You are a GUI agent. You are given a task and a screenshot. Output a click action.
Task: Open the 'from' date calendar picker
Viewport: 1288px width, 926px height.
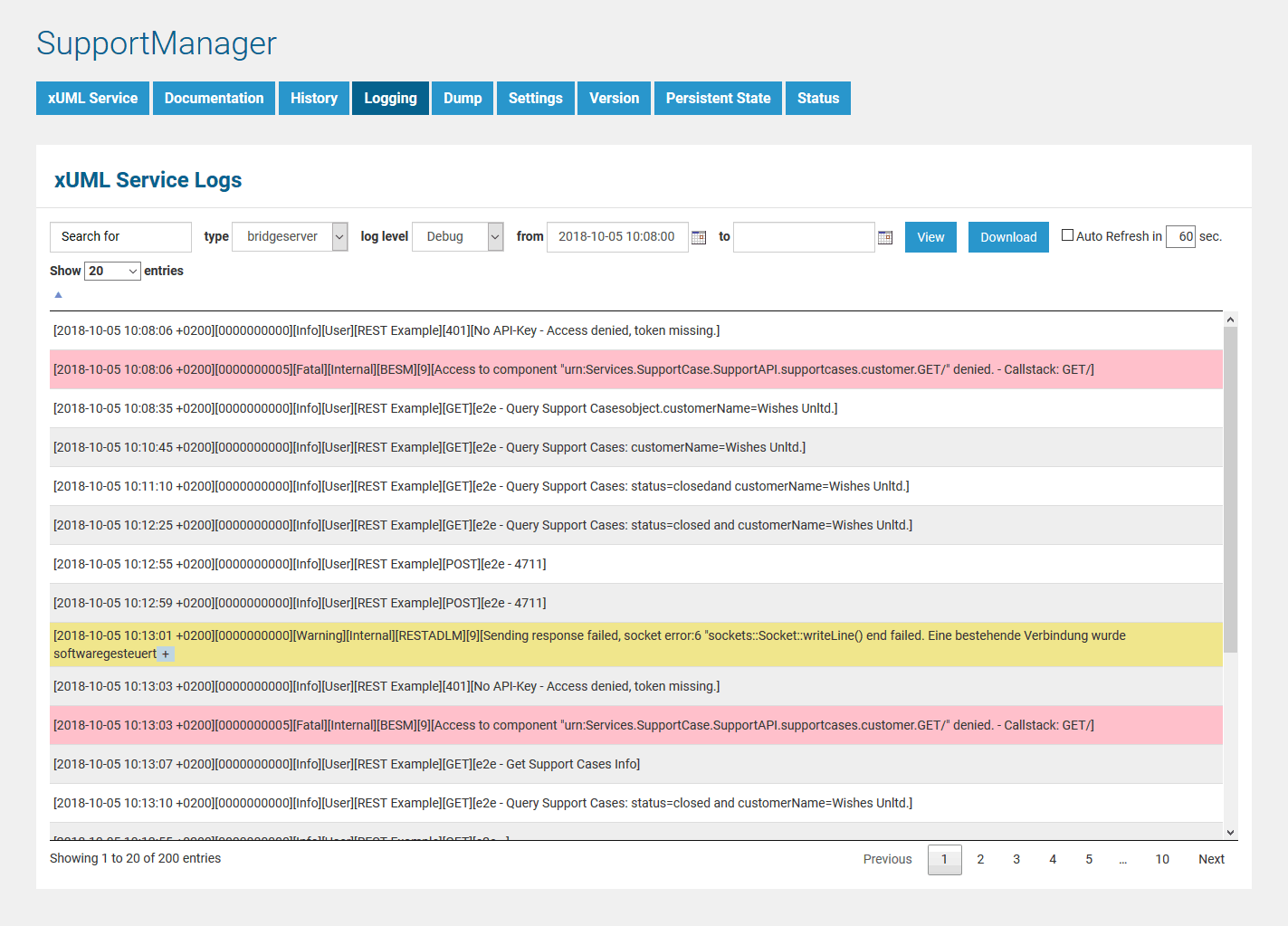699,237
